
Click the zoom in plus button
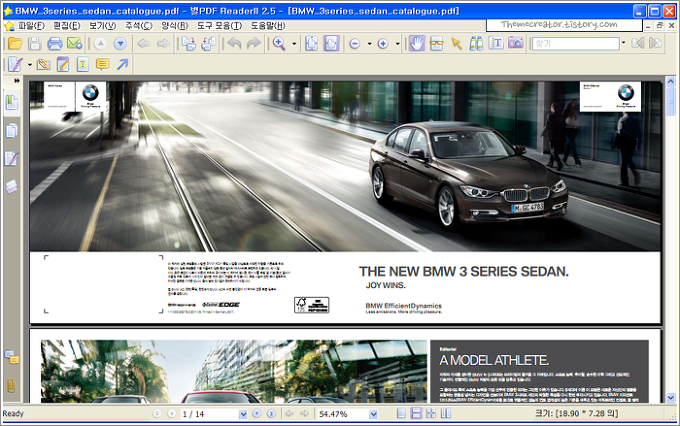pyautogui.click(x=383, y=43)
